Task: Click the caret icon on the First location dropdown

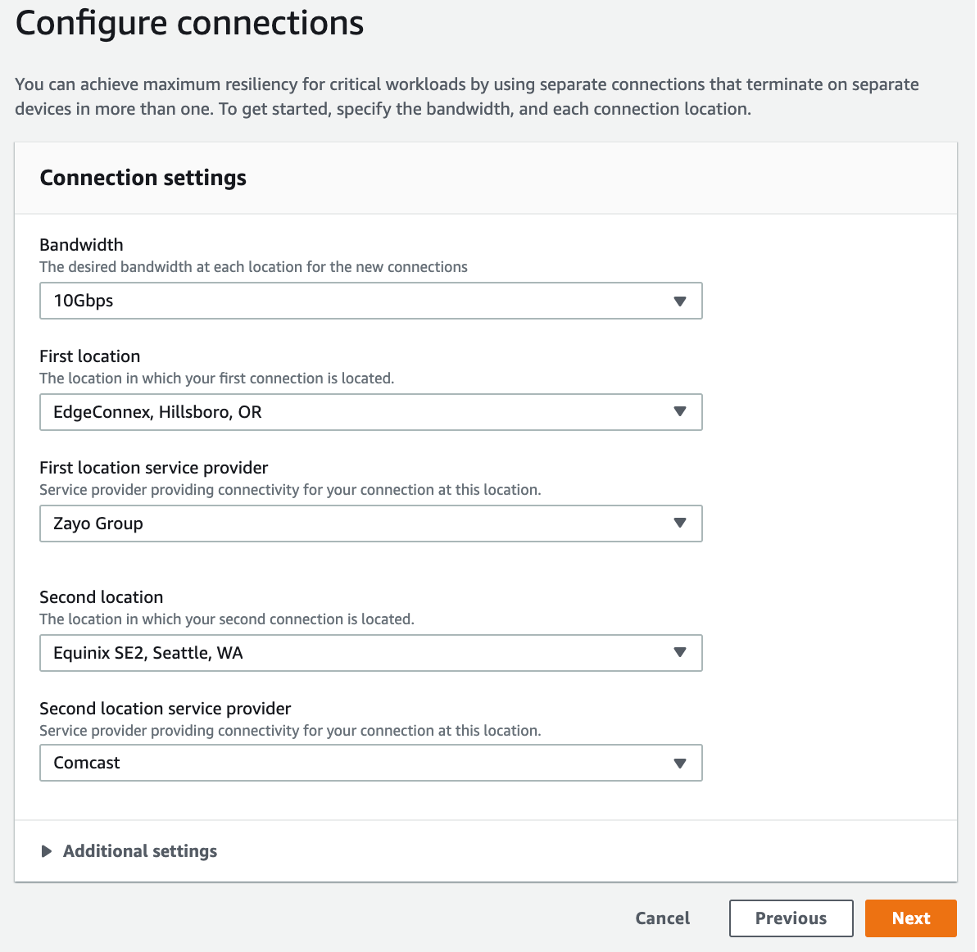Action: click(x=681, y=411)
